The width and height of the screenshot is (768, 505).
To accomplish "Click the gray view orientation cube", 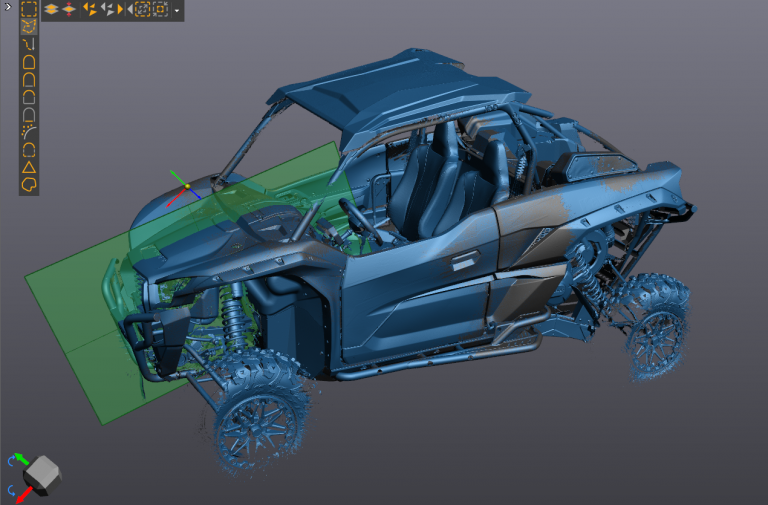I will 43,475.
